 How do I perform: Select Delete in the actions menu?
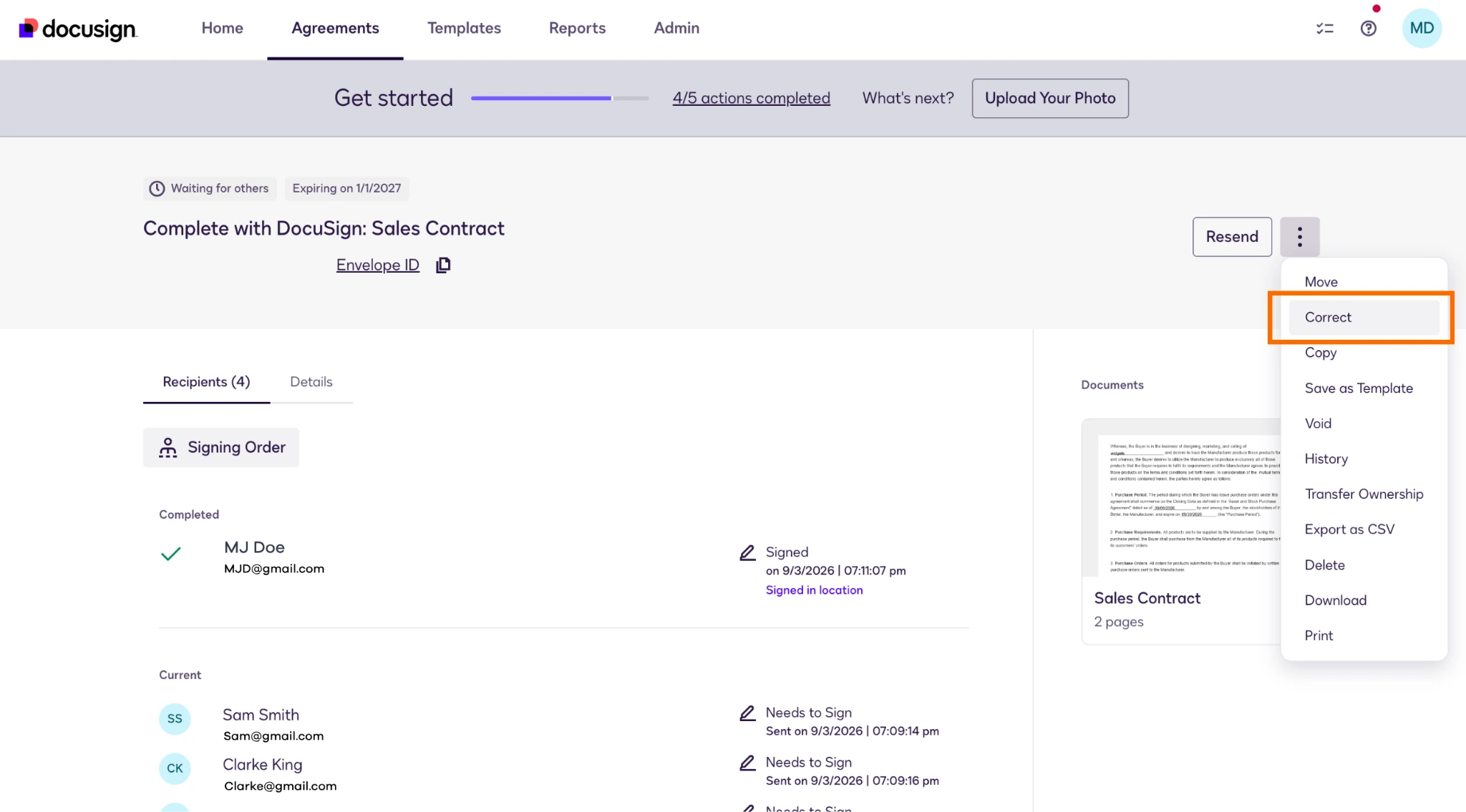pyautogui.click(x=1364, y=565)
